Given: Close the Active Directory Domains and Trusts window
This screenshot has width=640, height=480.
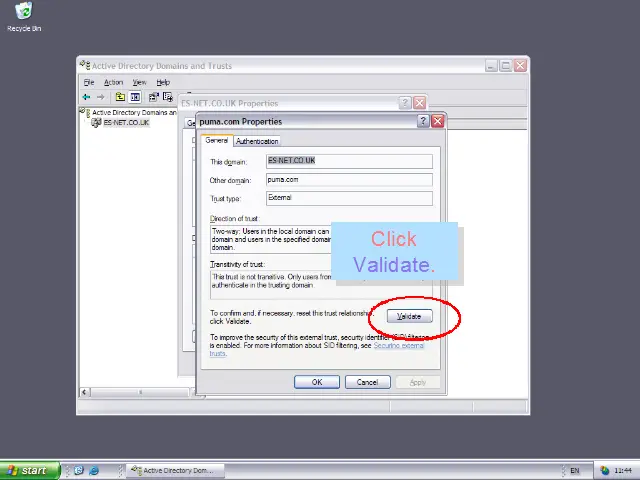Looking at the screenshot, I should point(520,65).
